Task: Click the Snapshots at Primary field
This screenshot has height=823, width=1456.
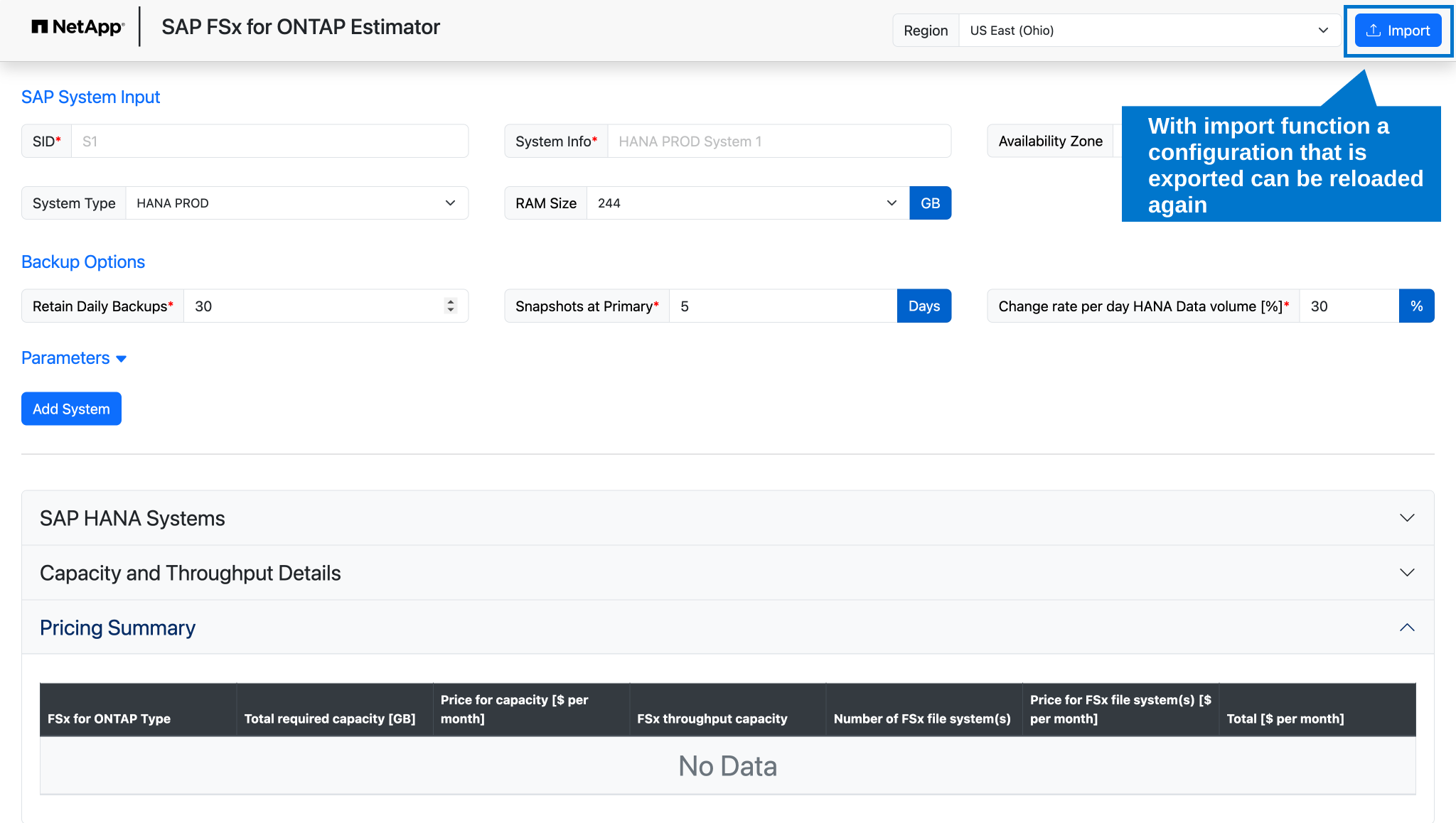Action: click(x=783, y=306)
